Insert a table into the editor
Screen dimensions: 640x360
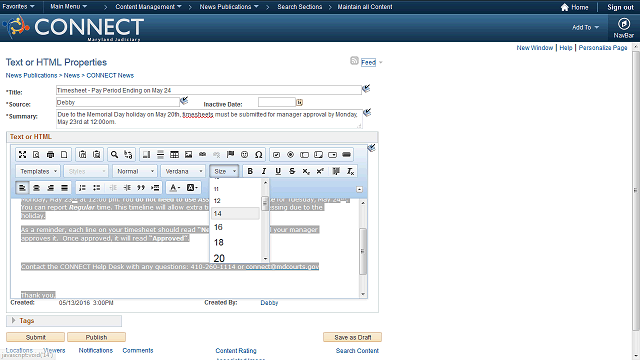click(x=174, y=155)
